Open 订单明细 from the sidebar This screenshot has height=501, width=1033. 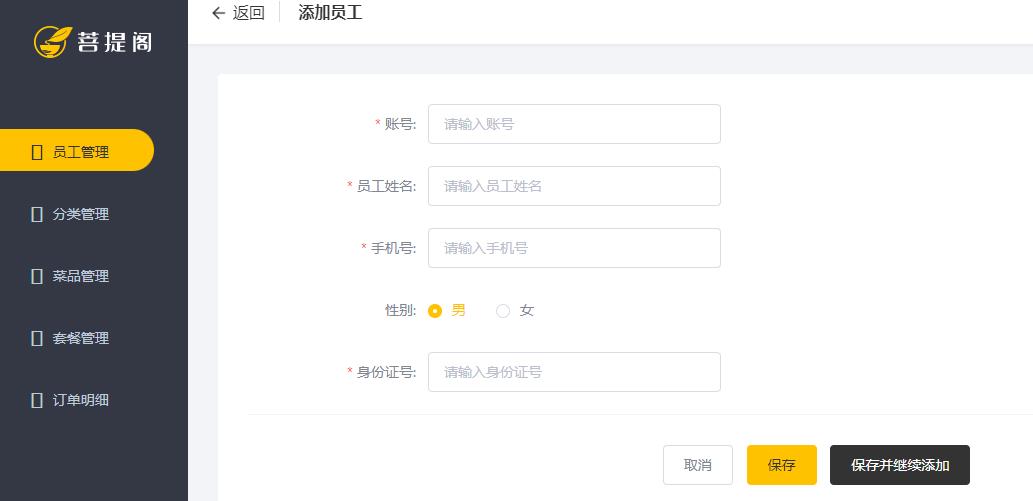tap(81, 400)
